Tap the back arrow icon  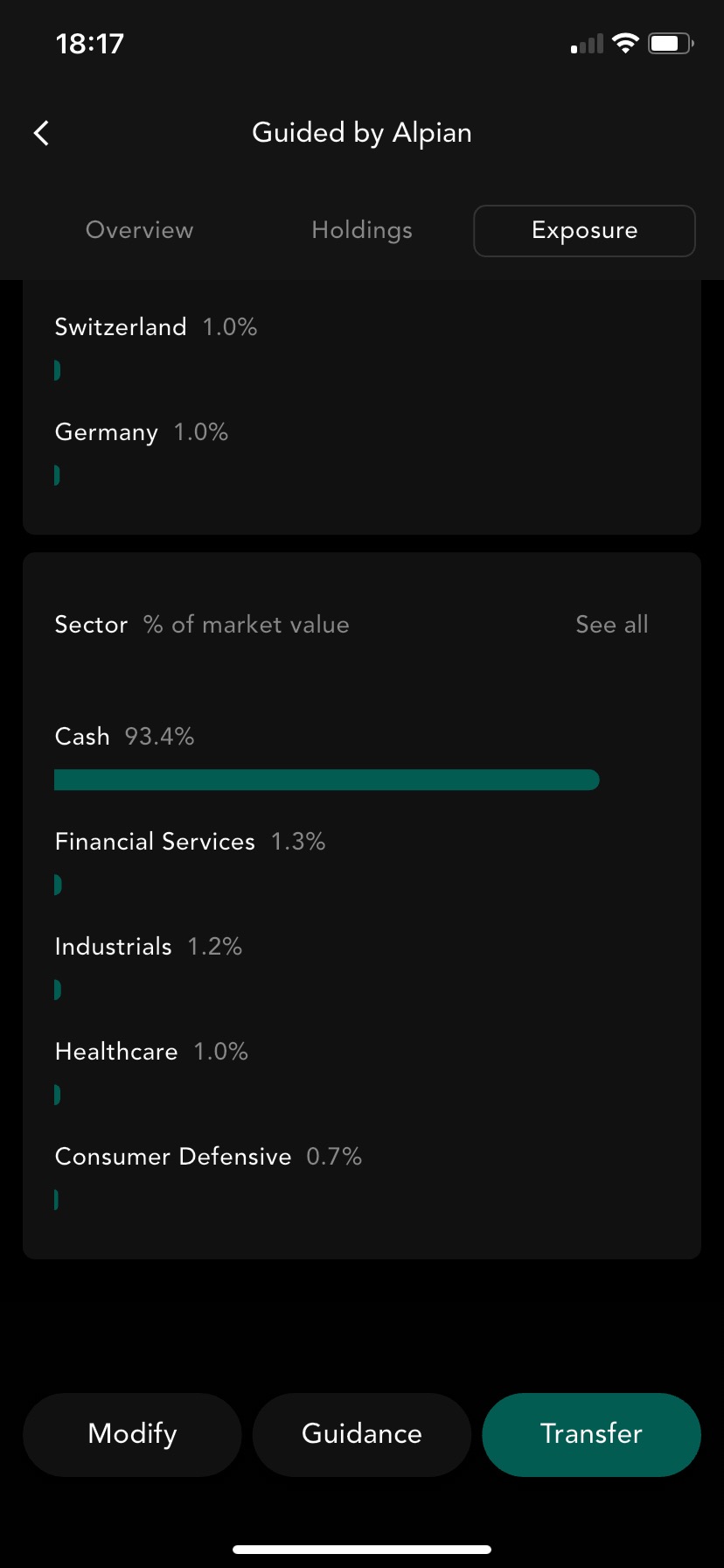coord(41,133)
